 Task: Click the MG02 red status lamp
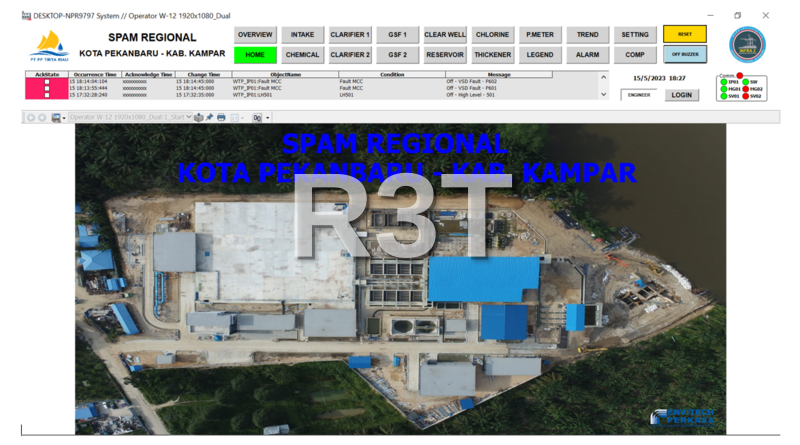[x=745, y=89]
